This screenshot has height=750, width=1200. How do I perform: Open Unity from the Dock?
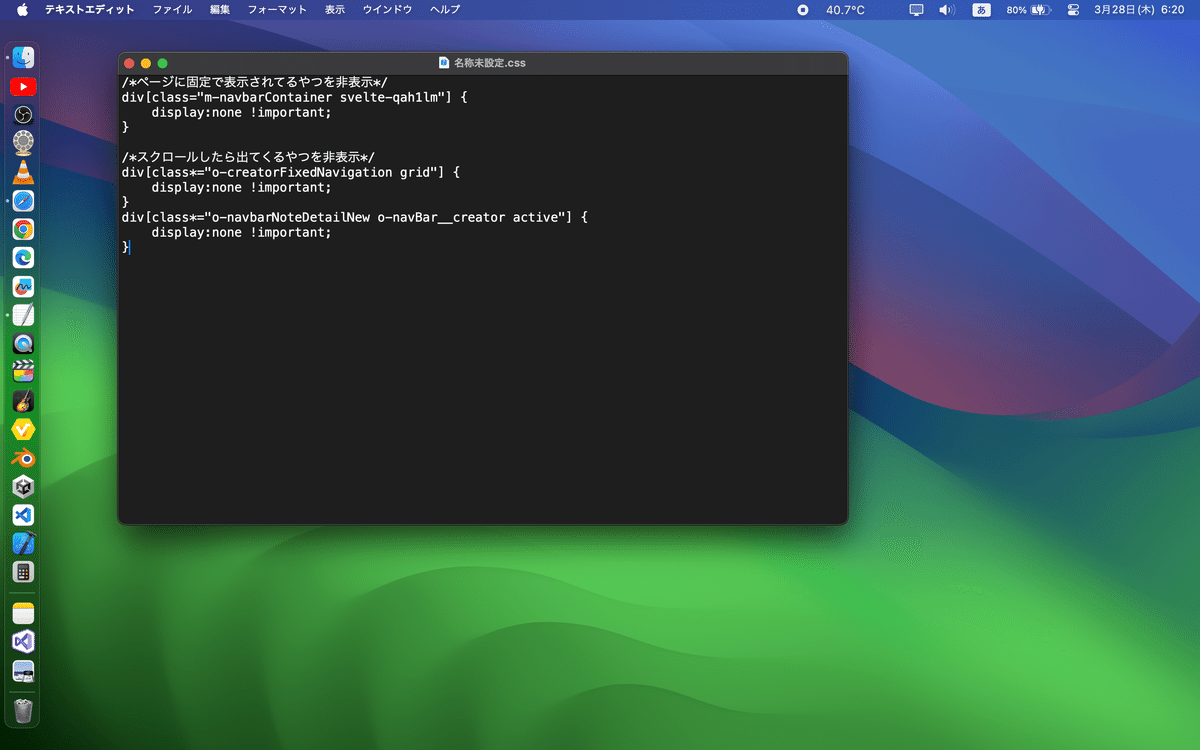(x=23, y=487)
